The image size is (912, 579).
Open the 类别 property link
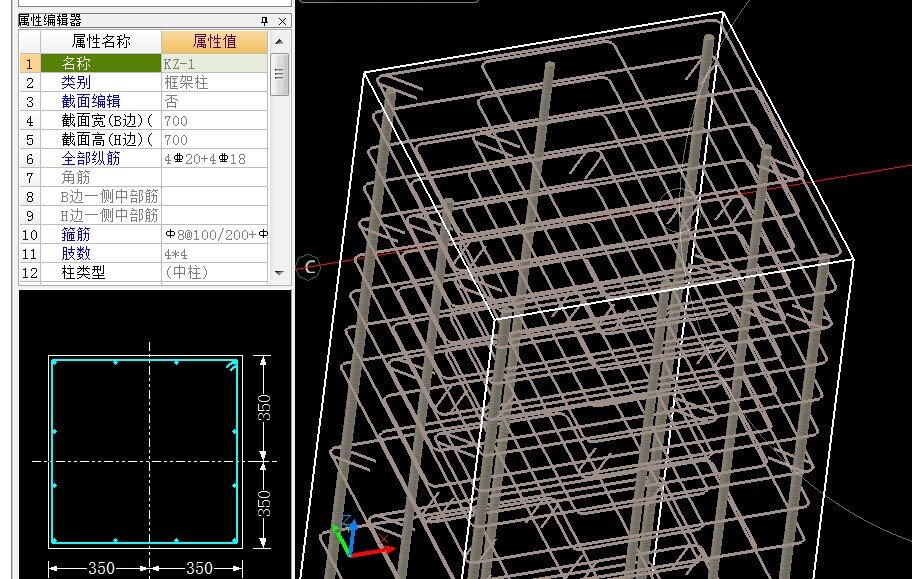pyautogui.click(x=76, y=82)
